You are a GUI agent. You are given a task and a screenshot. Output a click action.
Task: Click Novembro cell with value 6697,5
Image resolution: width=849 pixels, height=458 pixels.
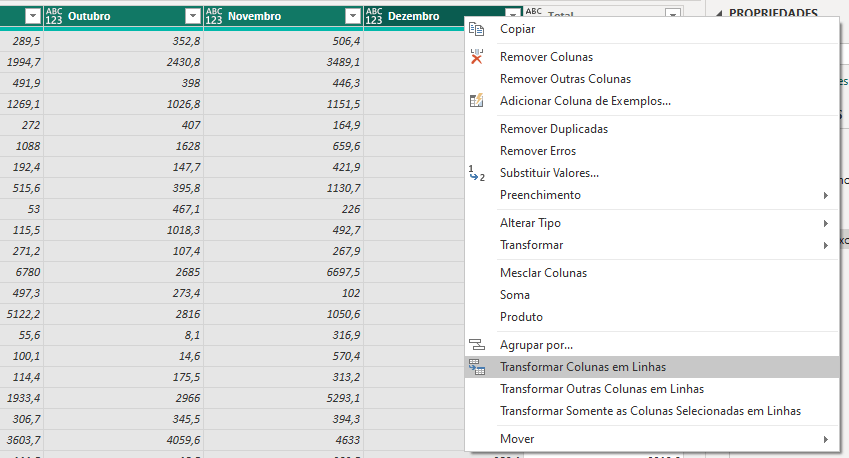[283, 272]
